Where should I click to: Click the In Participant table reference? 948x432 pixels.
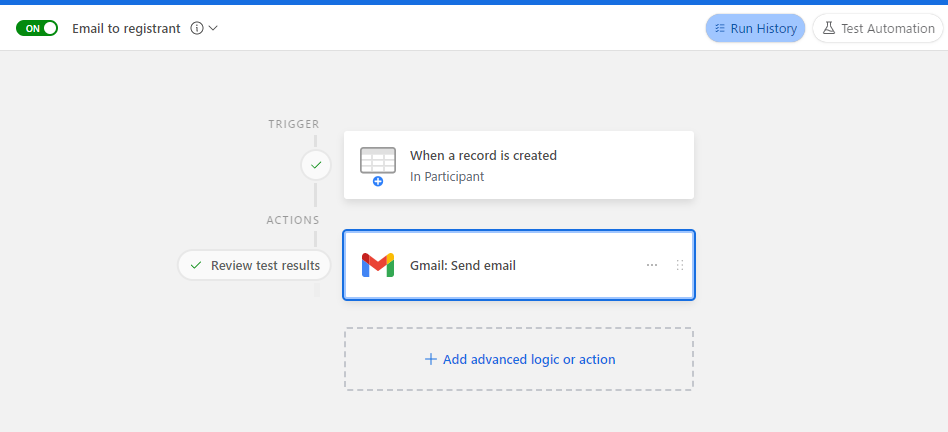pos(447,177)
